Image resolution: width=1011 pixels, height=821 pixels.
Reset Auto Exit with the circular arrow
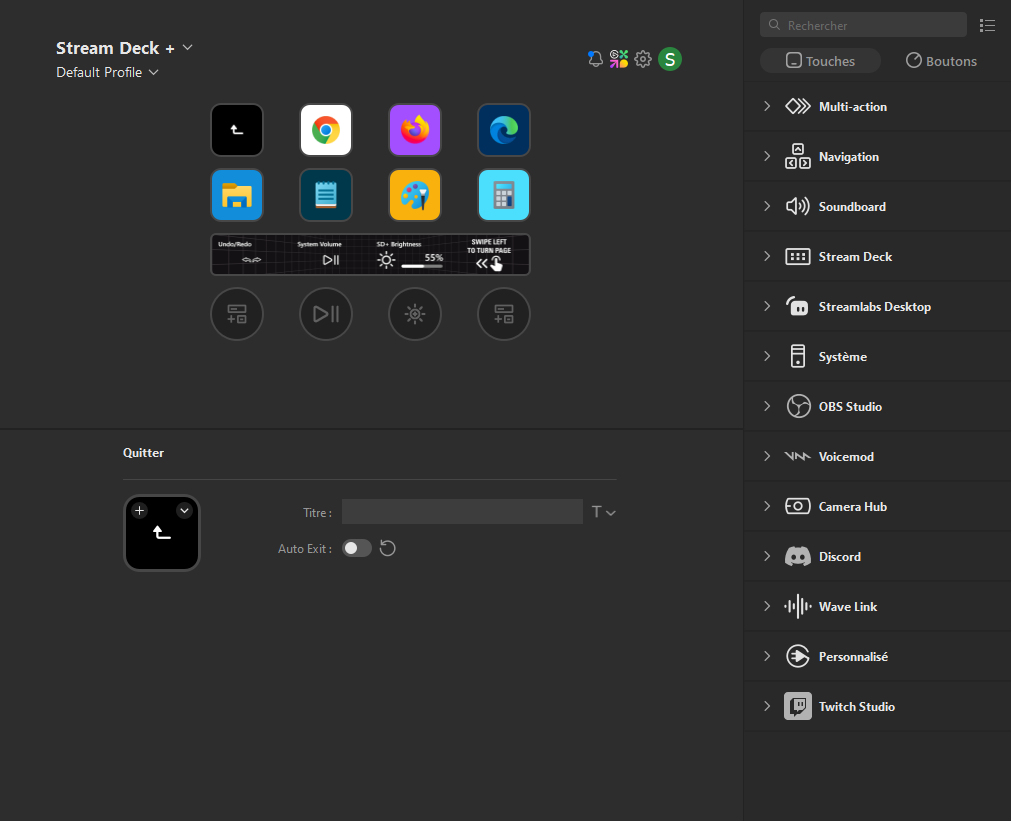(x=388, y=548)
